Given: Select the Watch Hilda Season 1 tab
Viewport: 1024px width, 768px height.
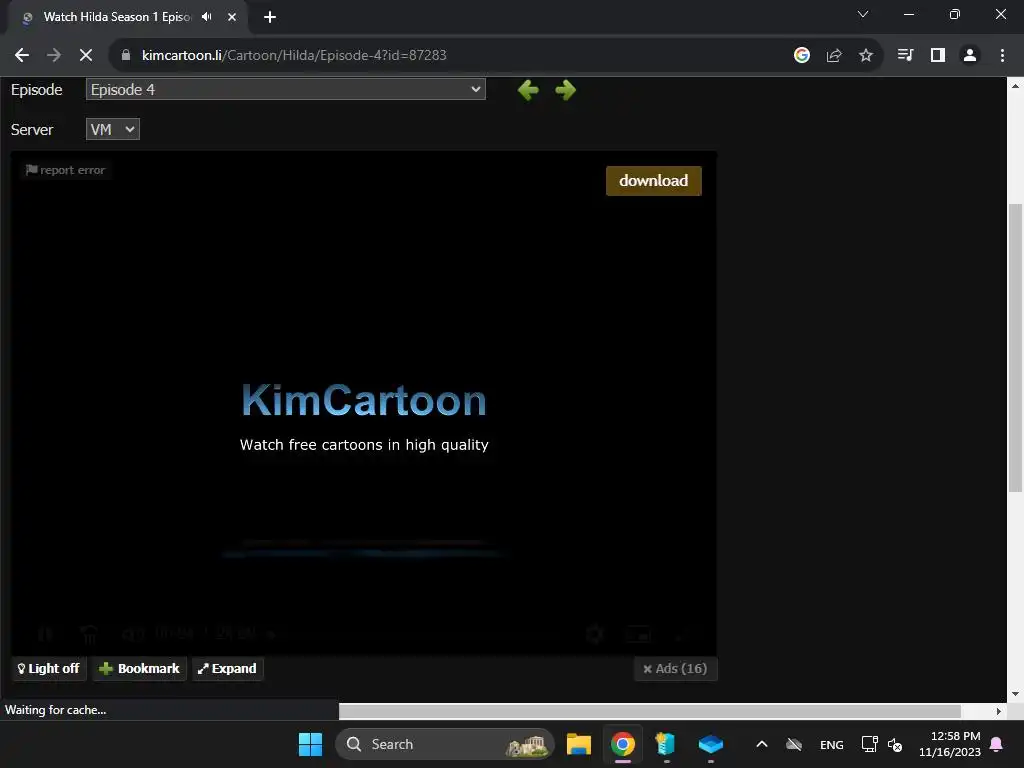Looking at the screenshot, I should click(x=118, y=17).
